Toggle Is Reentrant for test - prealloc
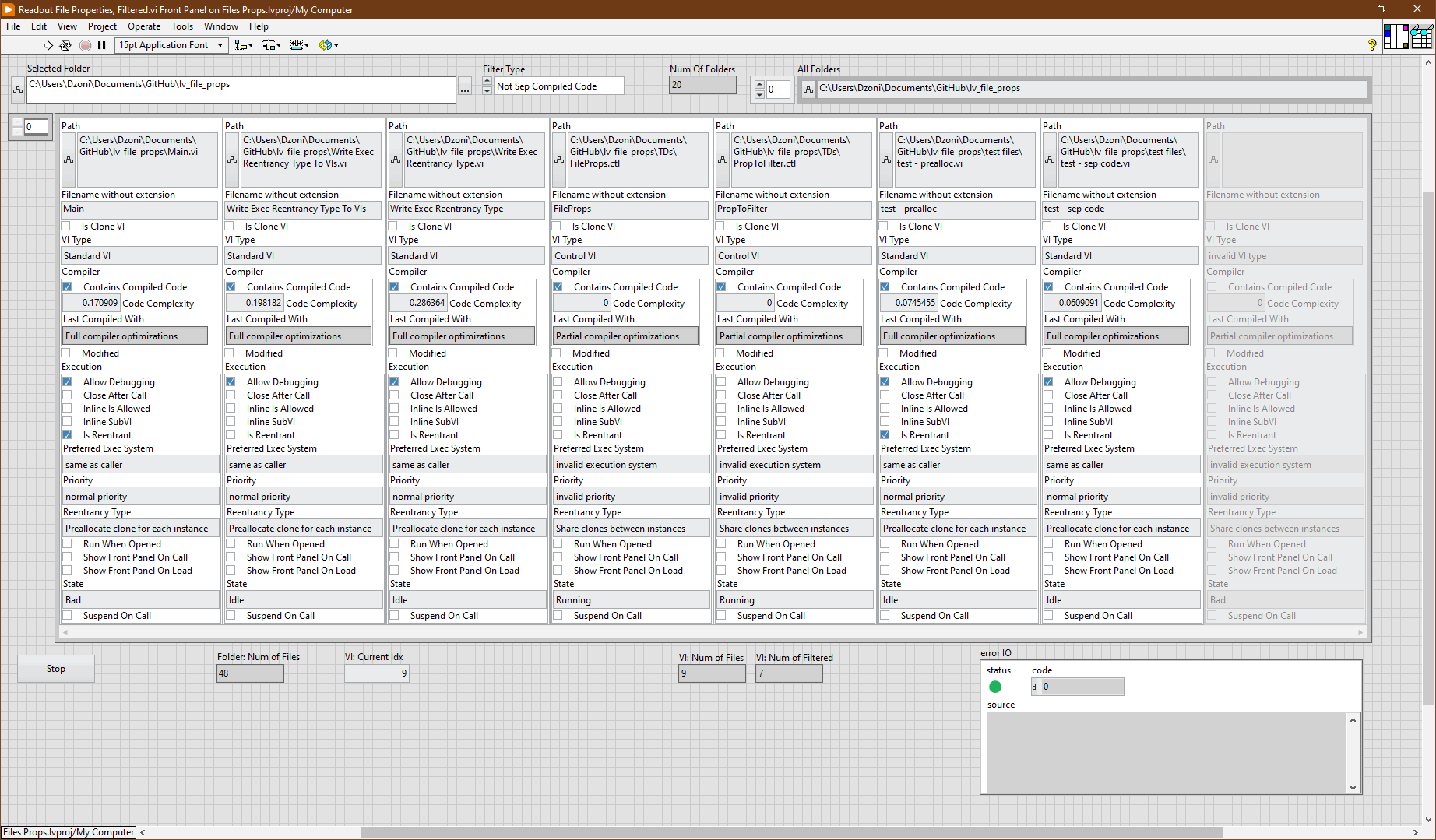 (885, 435)
